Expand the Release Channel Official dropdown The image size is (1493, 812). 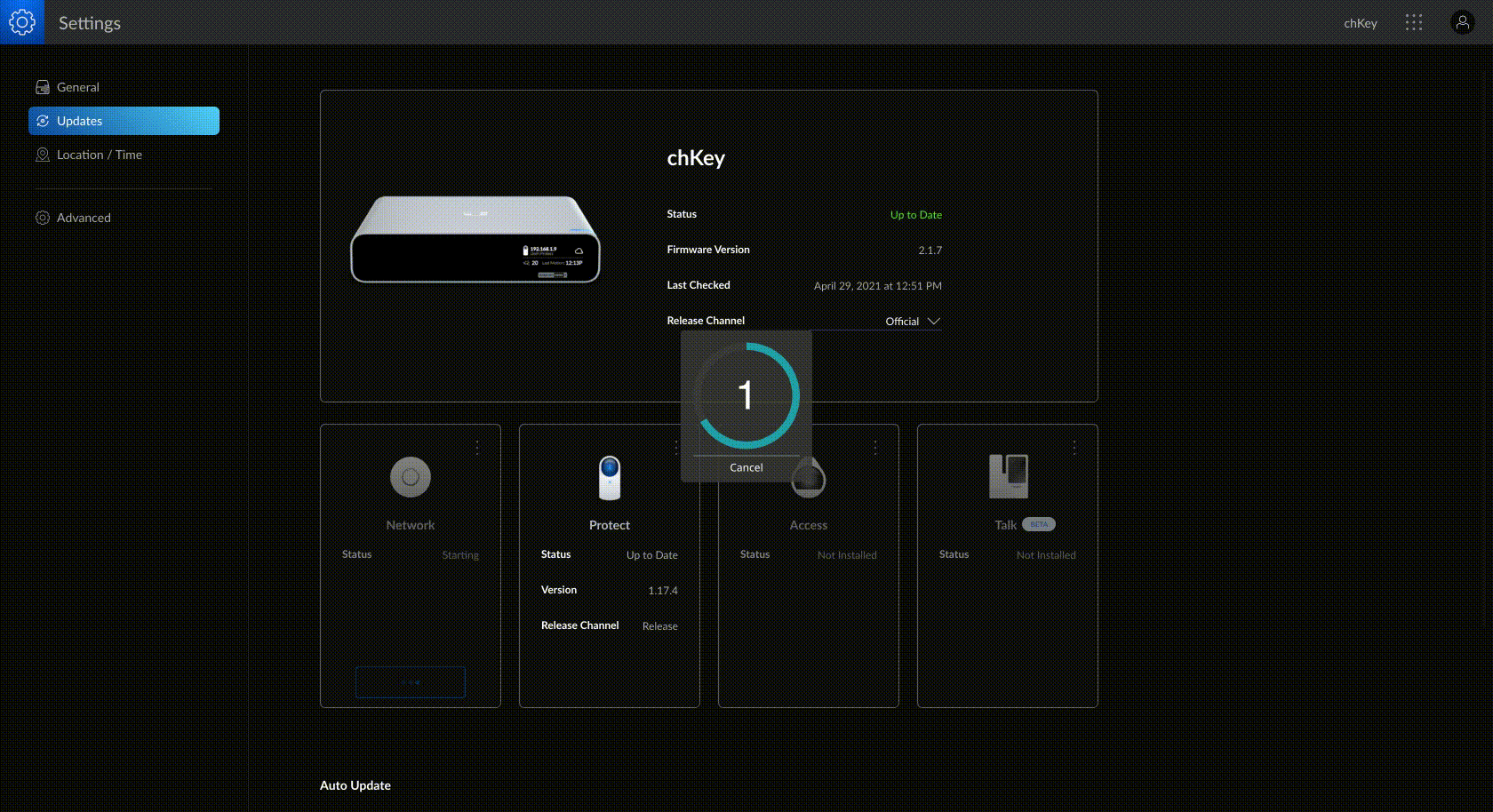pyautogui.click(x=913, y=322)
